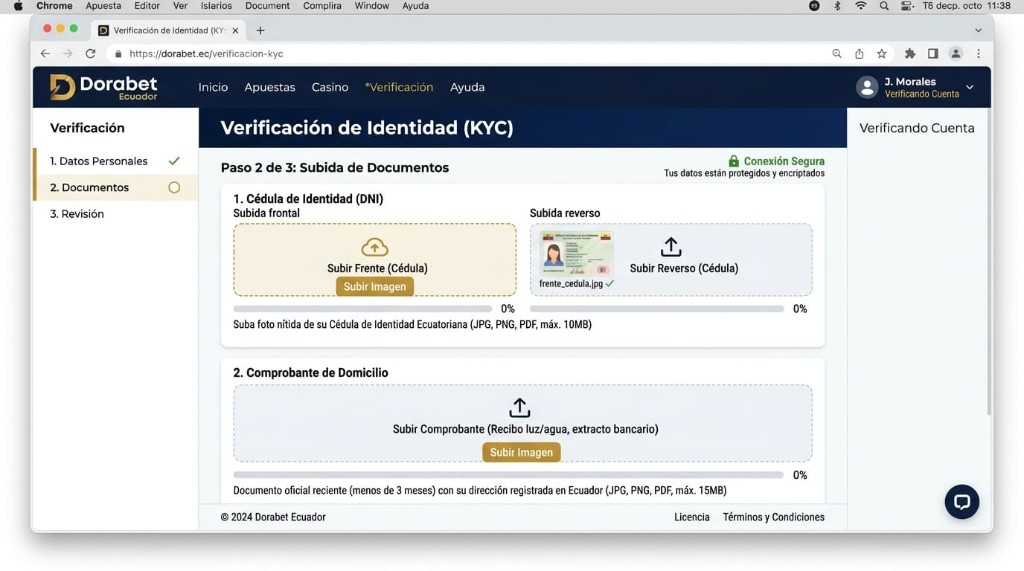Bookmark the page with the star icon

(882, 54)
